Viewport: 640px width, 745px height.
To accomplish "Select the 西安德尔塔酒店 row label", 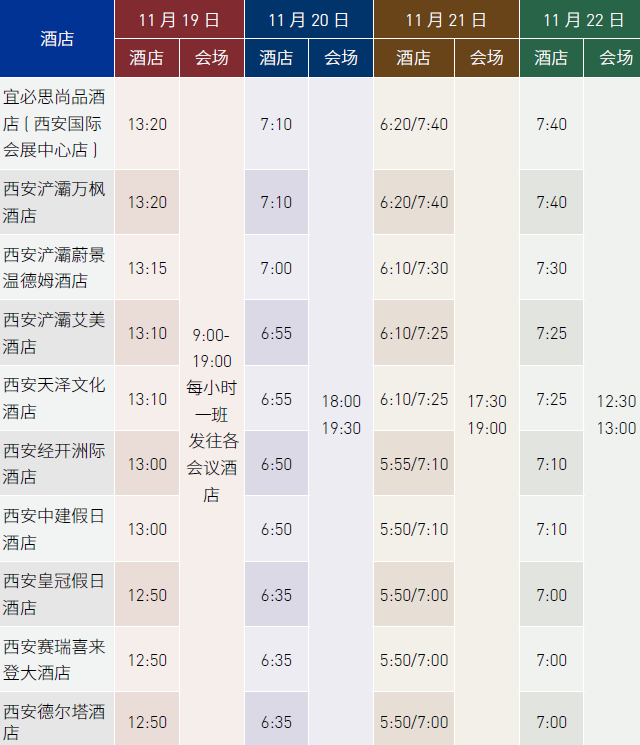I will click(x=57, y=722).
